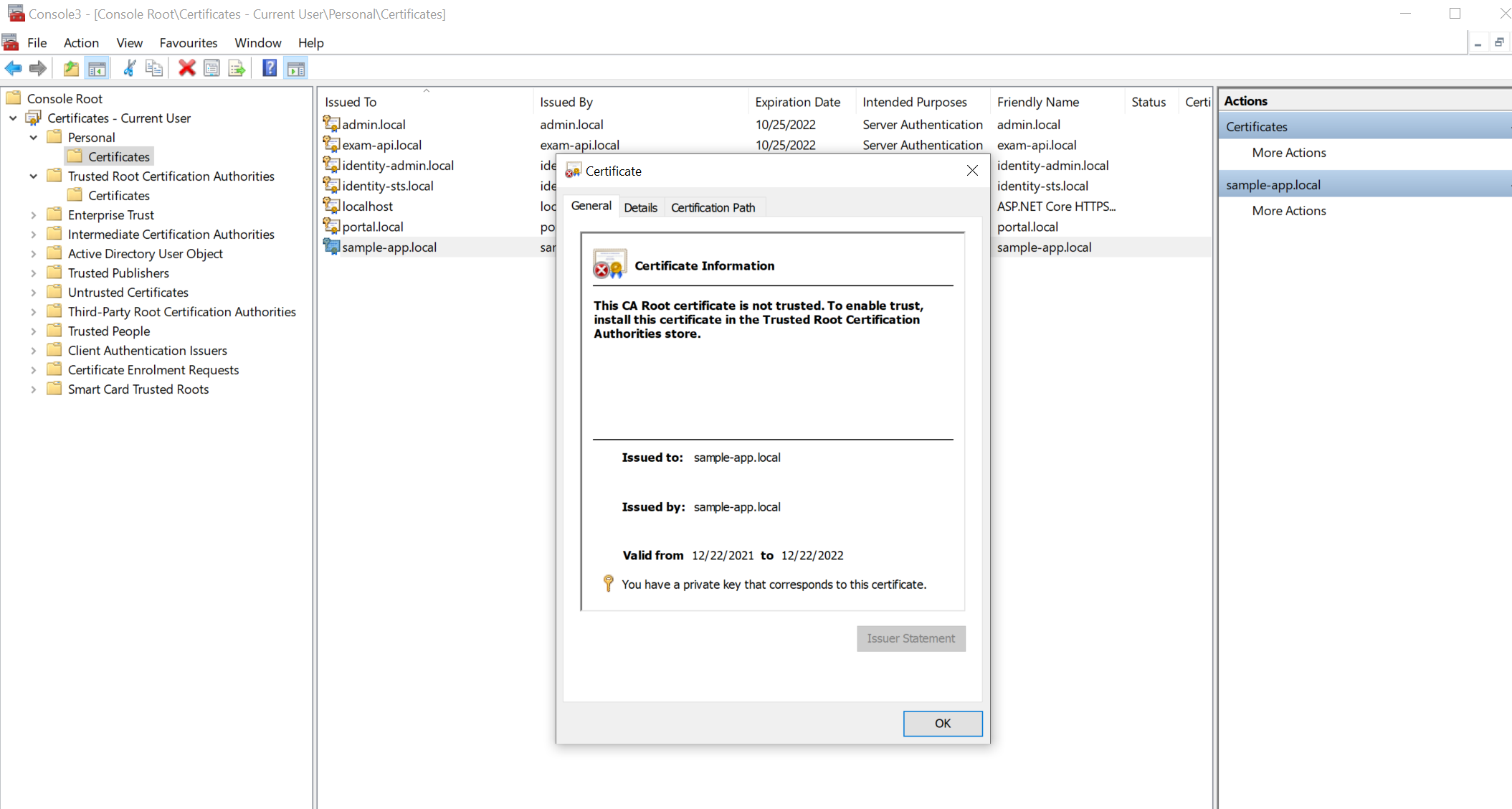
Task: Click the Copy toolbar icon
Action: (x=153, y=69)
